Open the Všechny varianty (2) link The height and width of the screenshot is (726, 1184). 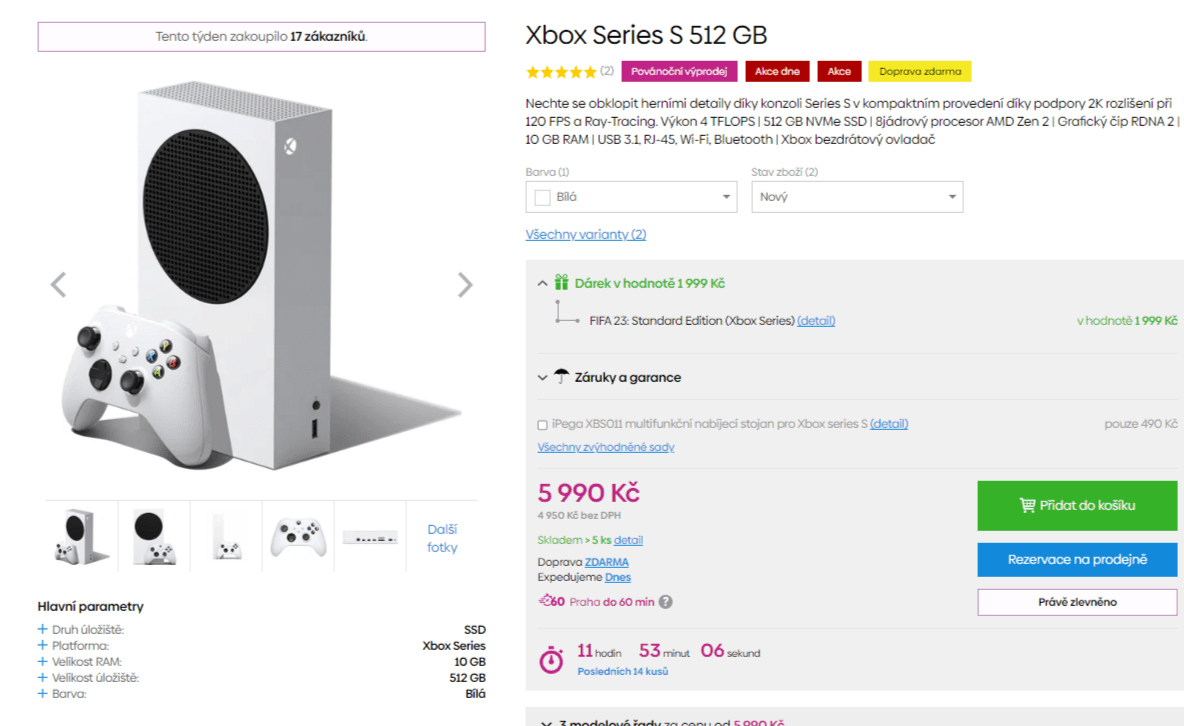click(x=586, y=234)
